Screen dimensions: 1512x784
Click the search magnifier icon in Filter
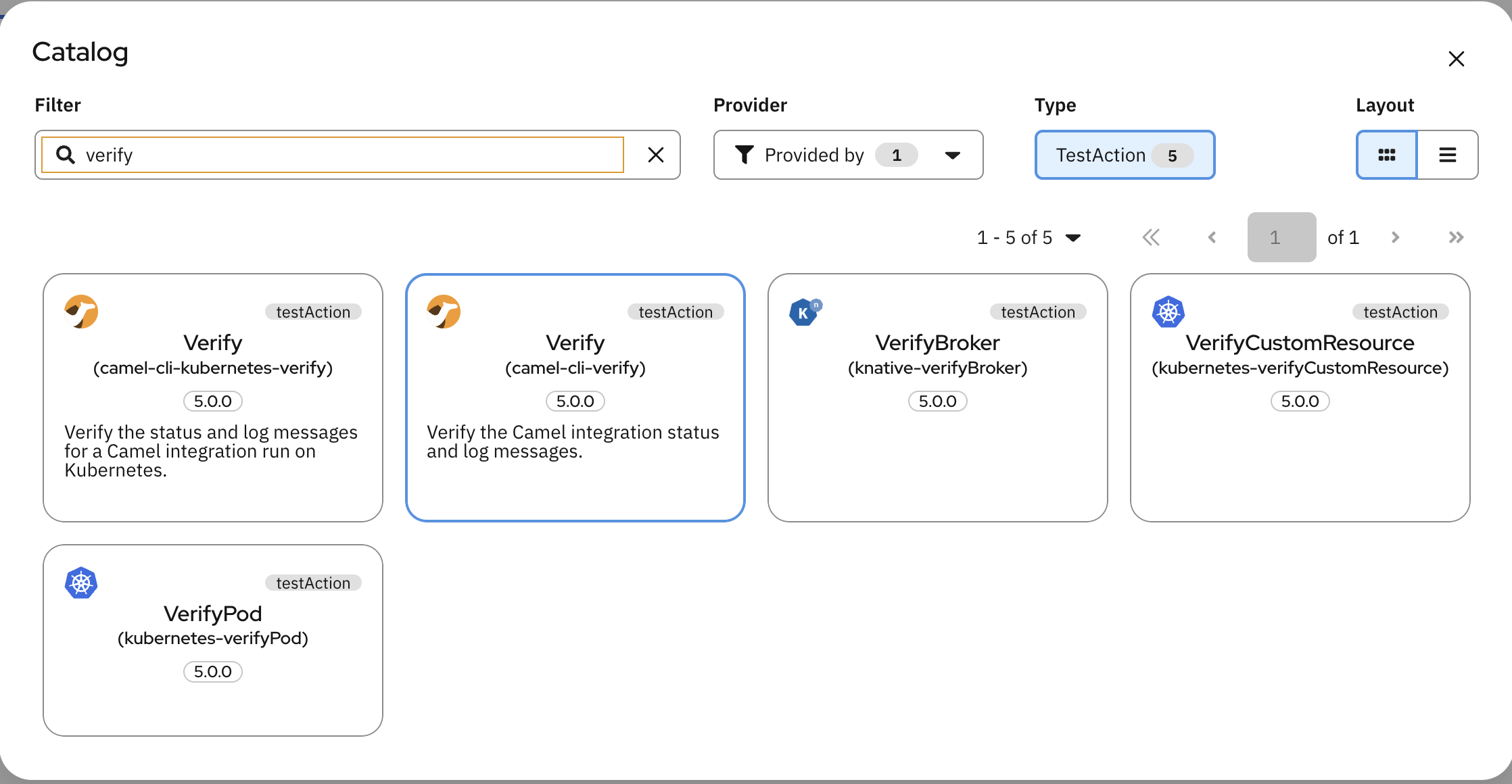click(x=65, y=155)
